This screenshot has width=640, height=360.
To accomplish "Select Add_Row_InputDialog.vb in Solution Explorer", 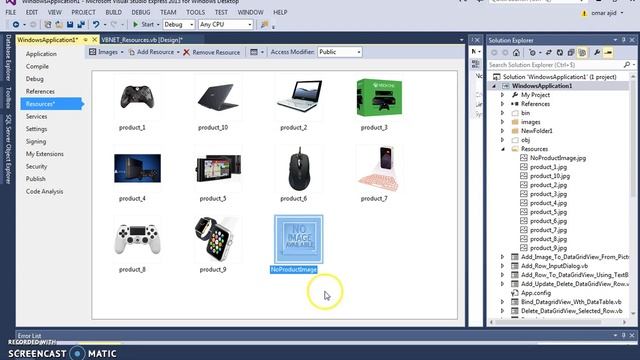I will (x=554, y=266).
